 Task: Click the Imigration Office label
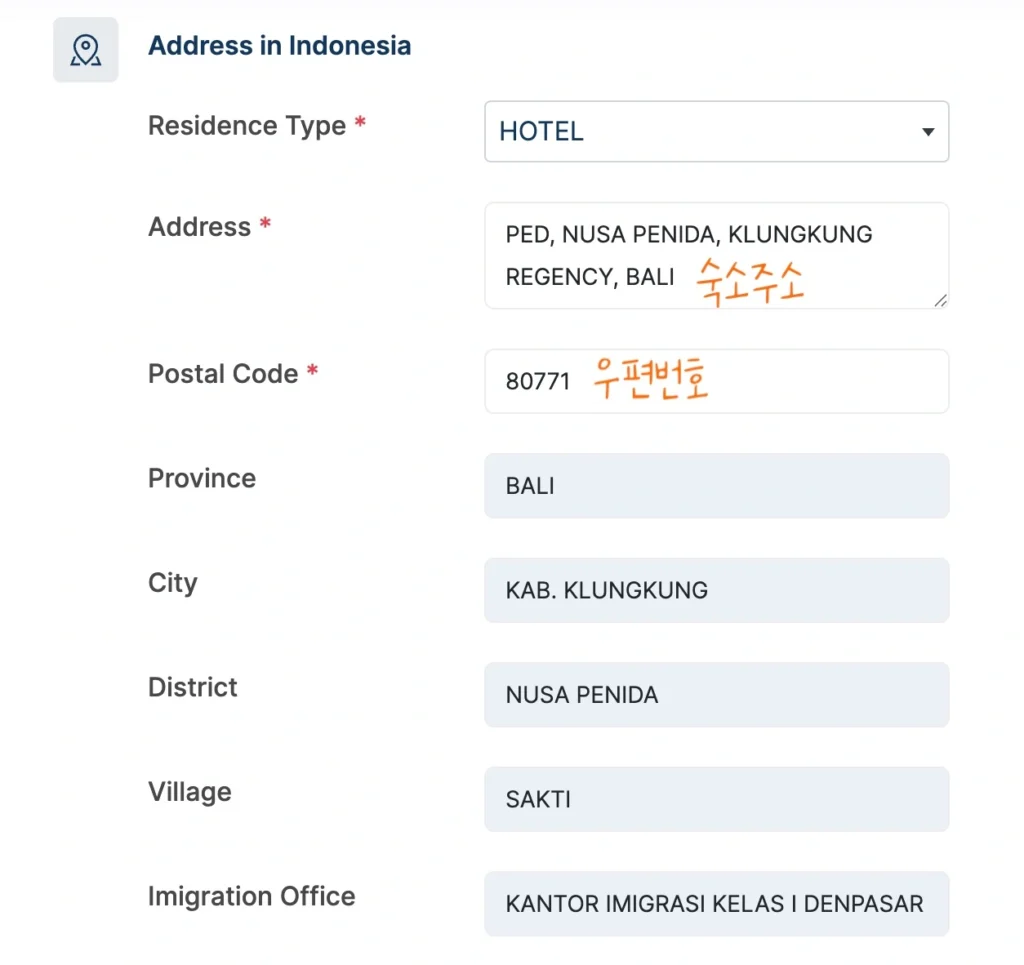click(251, 896)
